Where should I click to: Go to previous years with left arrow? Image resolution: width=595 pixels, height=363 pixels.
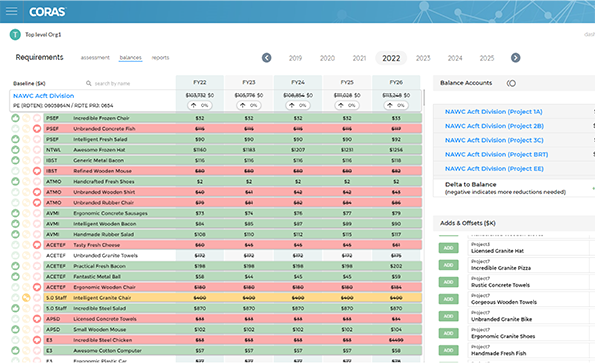tap(267, 58)
